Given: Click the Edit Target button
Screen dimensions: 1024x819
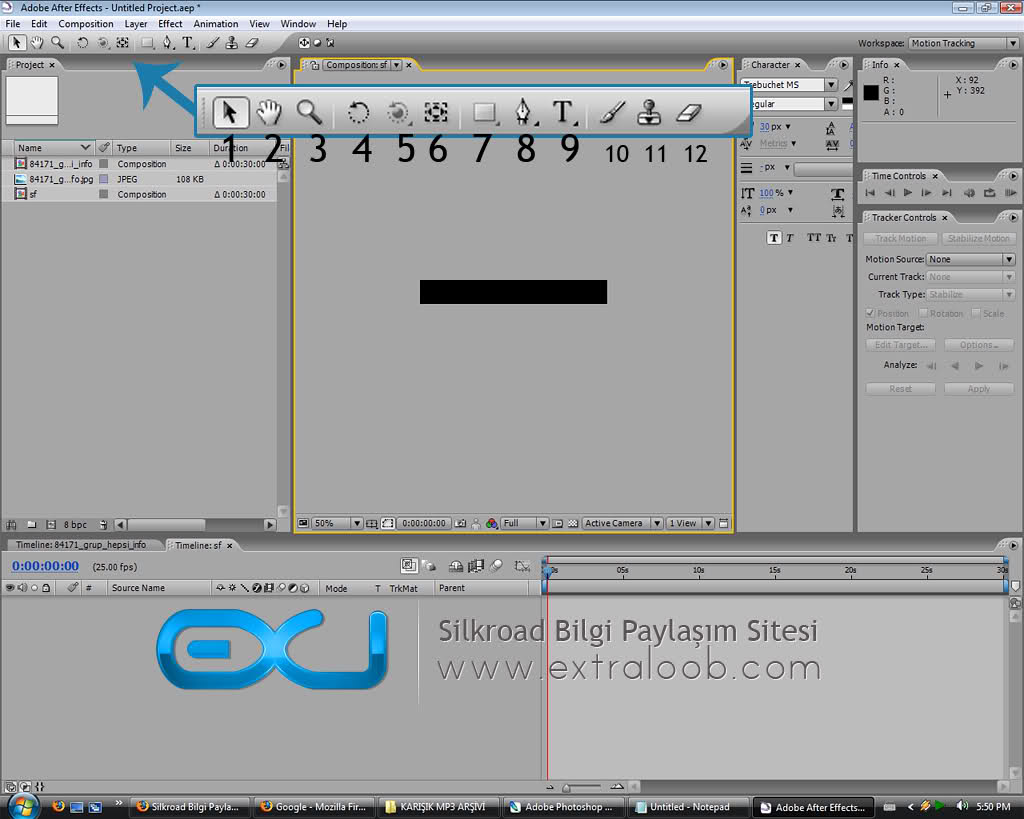Looking at the screenshot, I should coord(901,345).
